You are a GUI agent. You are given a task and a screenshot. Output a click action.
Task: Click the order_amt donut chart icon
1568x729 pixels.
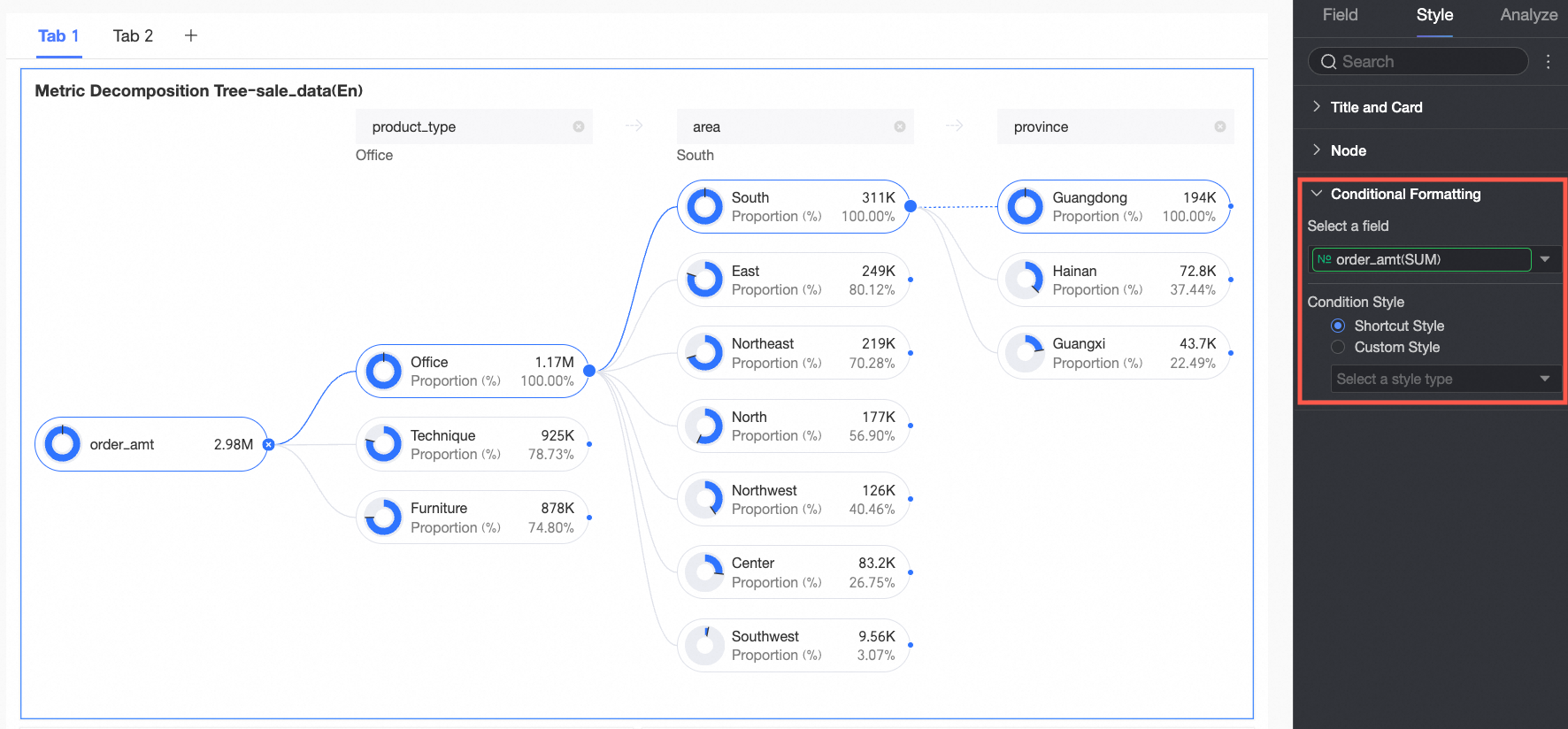63,444
